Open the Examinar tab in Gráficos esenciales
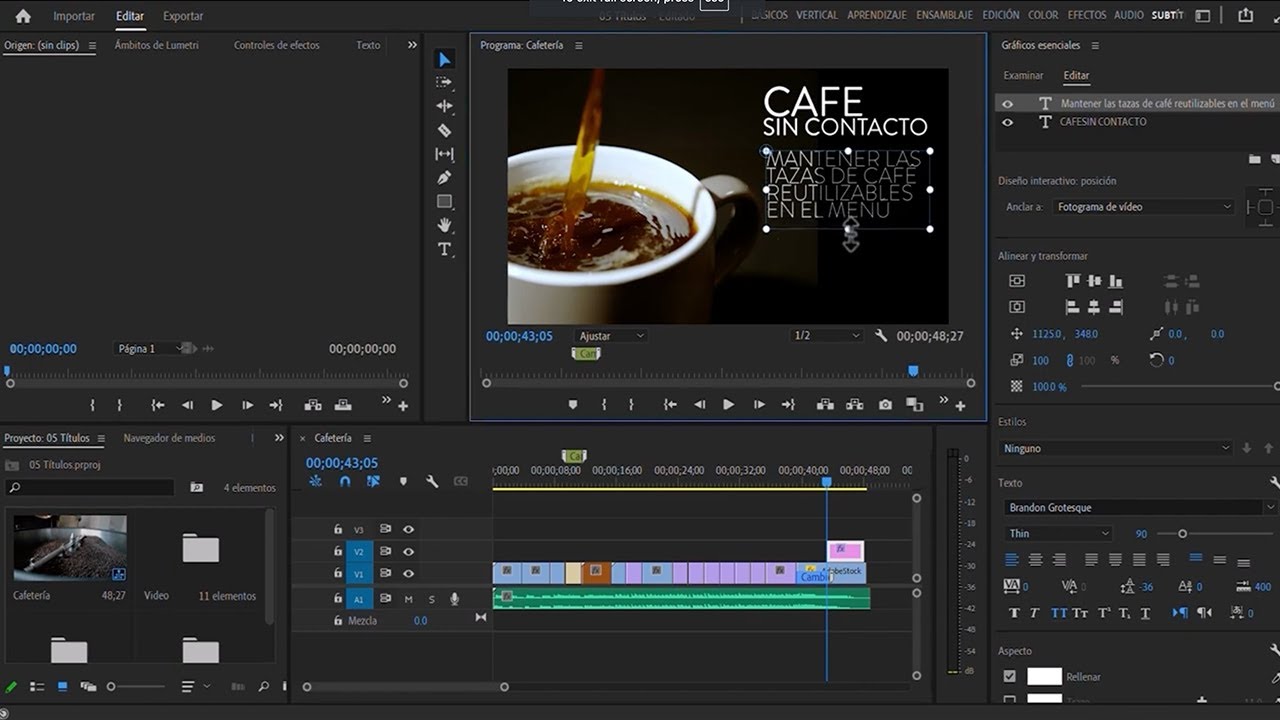Screen dimensions: 1280x720 [x=1023, y=76]
